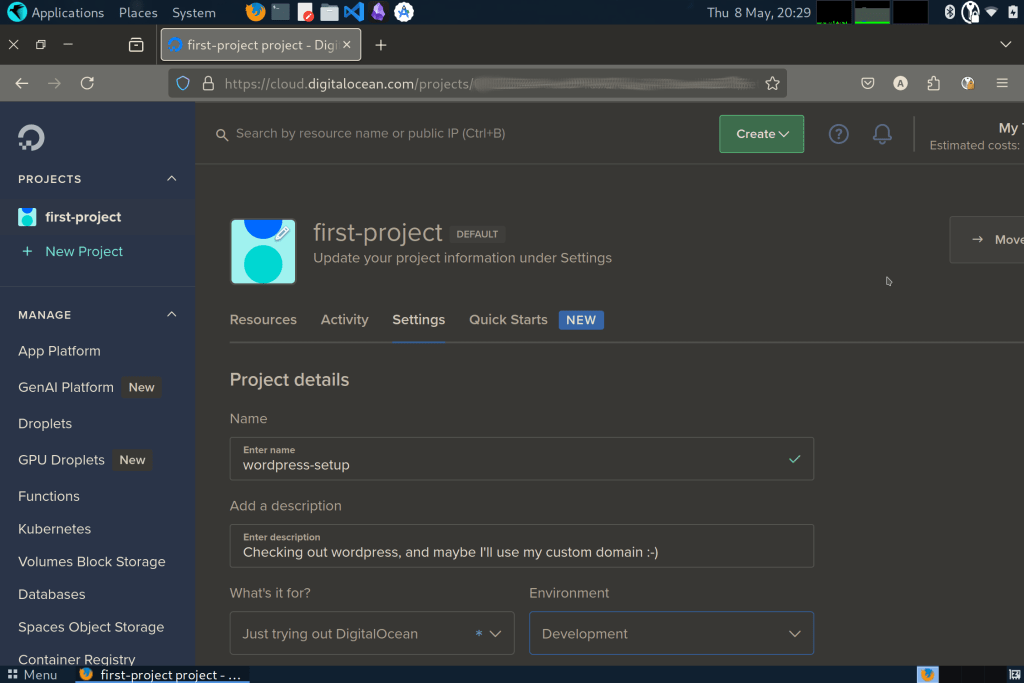Click the clock showing Thu 8 May
Screen dimensions: 1024x683
pos(759,12)
